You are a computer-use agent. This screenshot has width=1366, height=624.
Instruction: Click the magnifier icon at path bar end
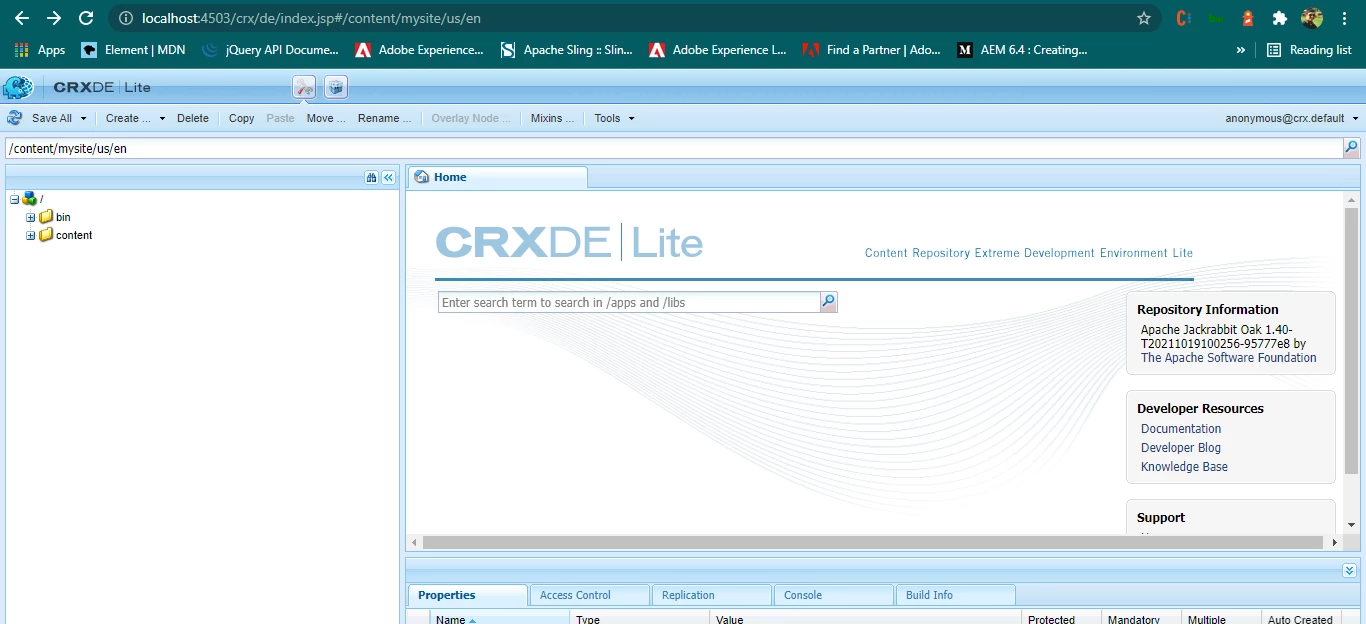[x=1351, y=148]
